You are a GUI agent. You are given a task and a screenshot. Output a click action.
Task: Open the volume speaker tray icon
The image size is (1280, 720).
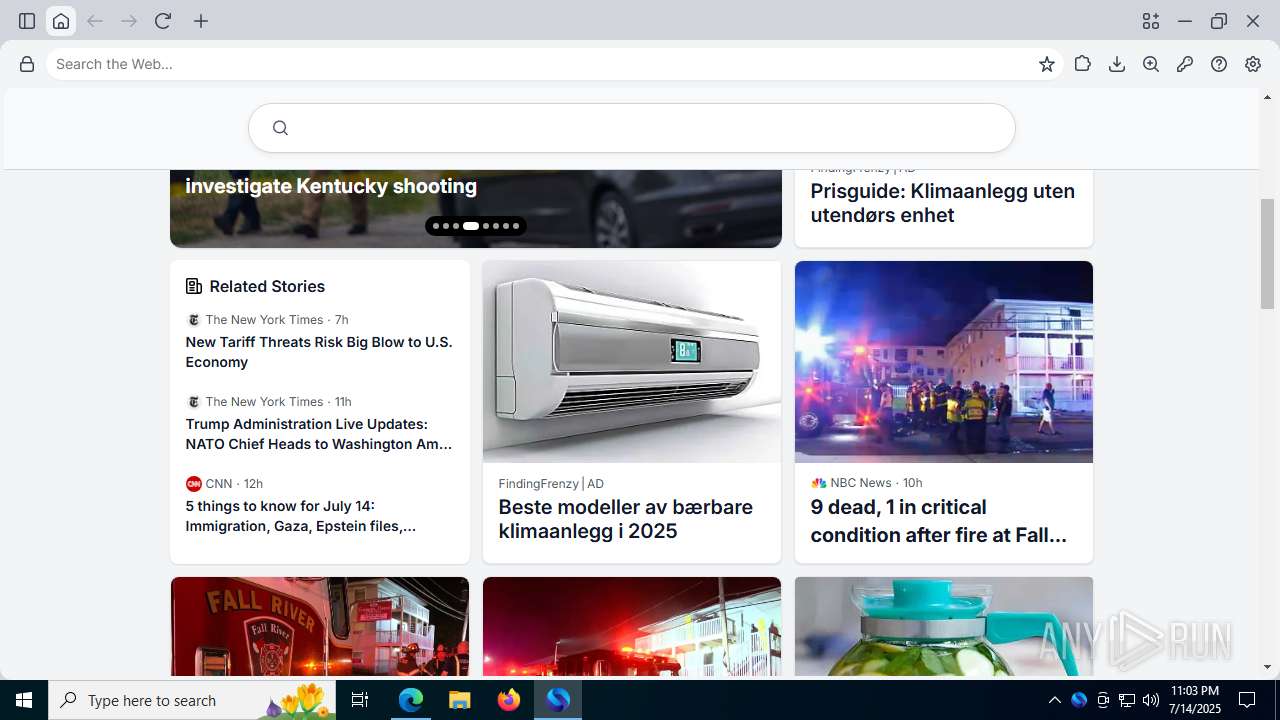[x=1151, y=700]
